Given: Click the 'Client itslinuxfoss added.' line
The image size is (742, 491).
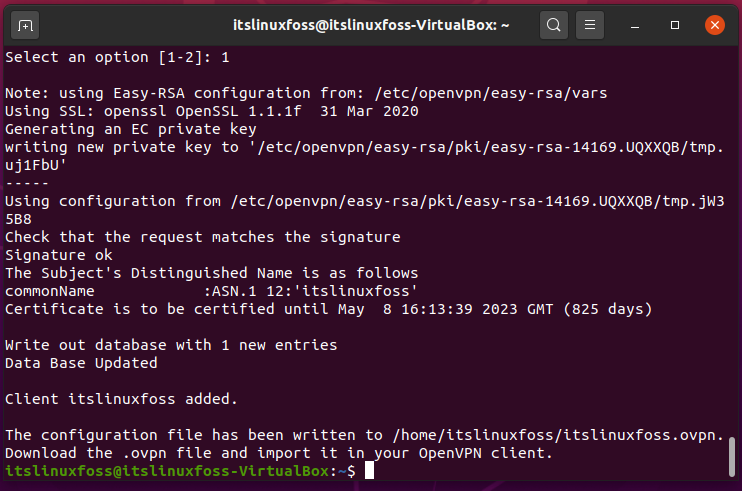Looking at the screenshot, I should click(x=121, y=399).
